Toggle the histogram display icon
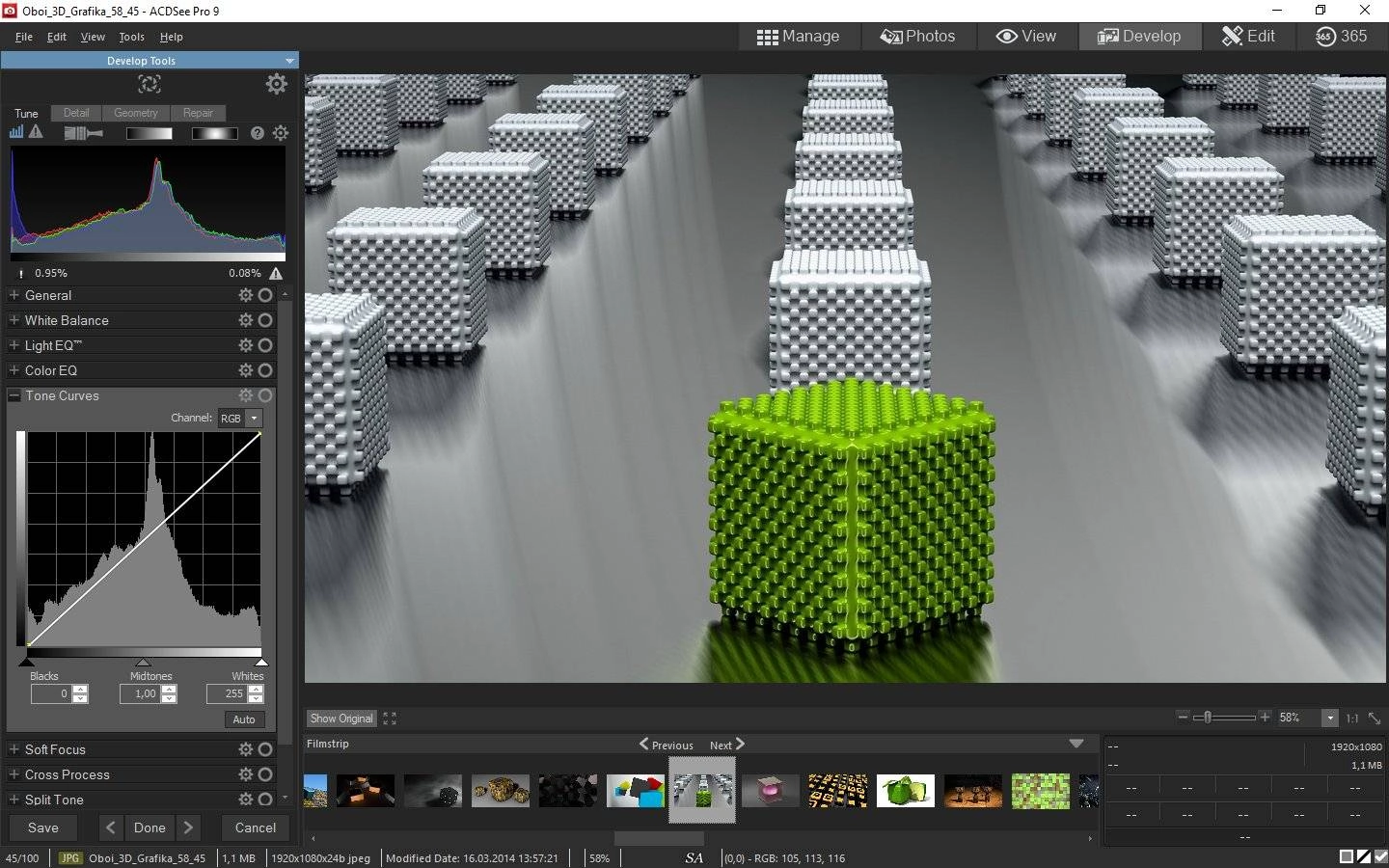1389x868 pixels. point(16,132)
